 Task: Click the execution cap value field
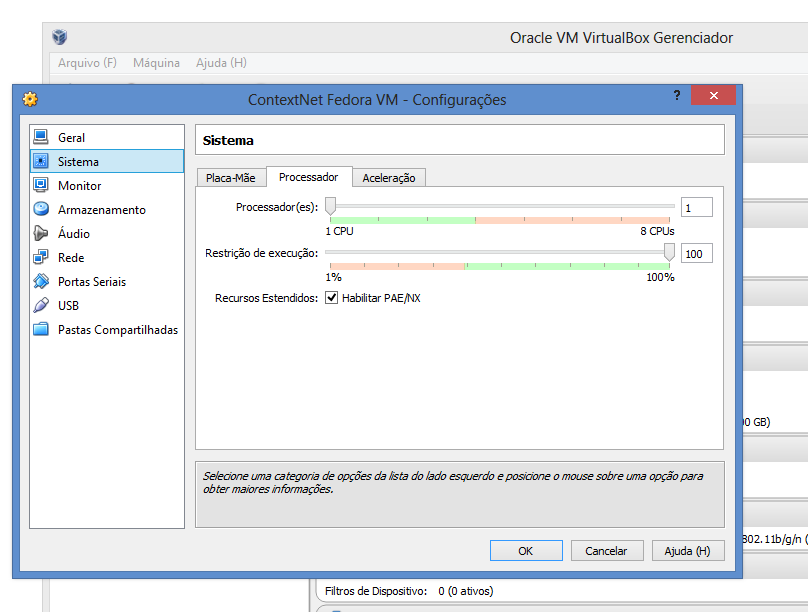[696, 254]
